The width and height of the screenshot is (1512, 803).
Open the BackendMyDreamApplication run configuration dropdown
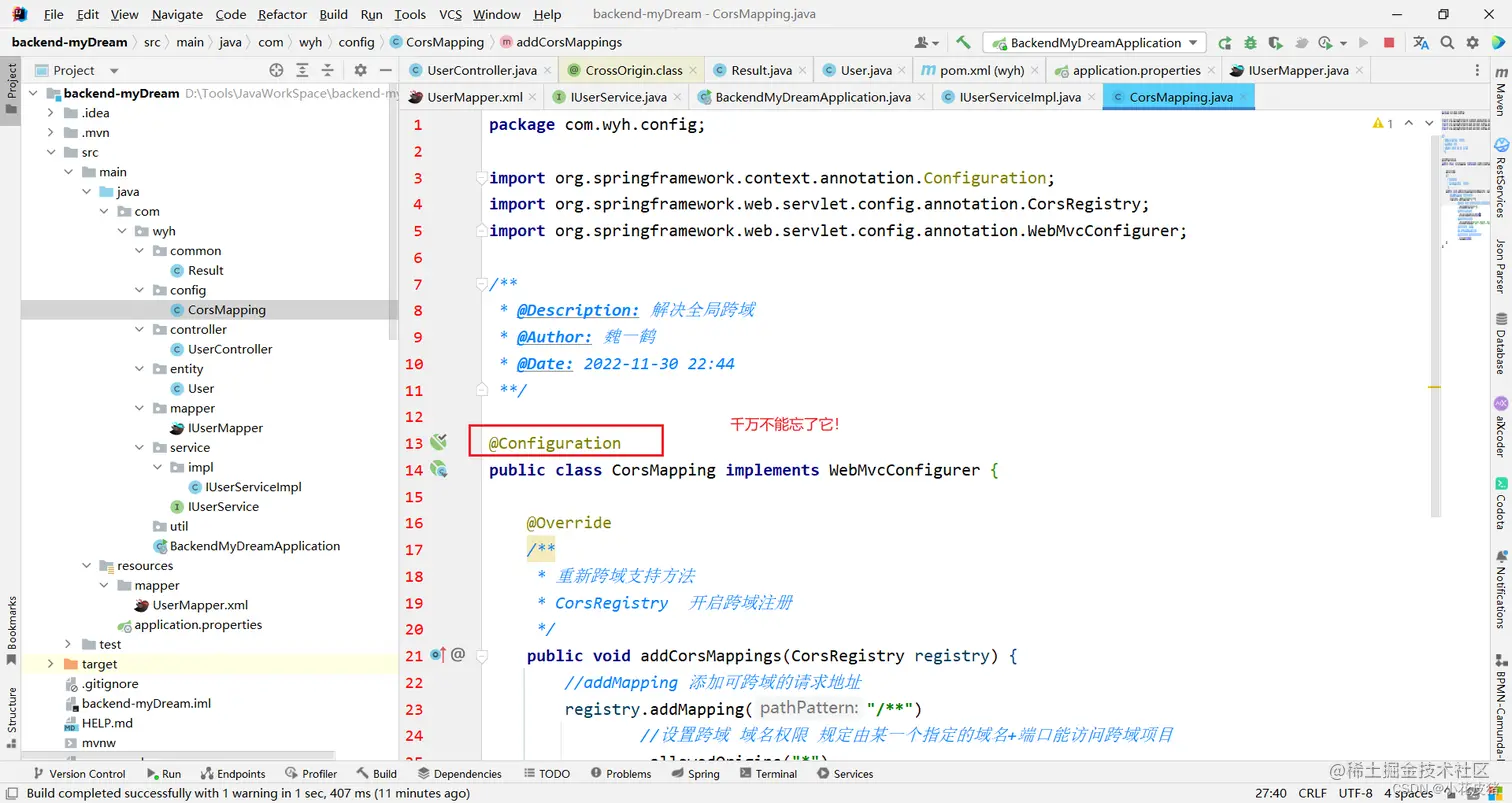(x=1094, y=43)
